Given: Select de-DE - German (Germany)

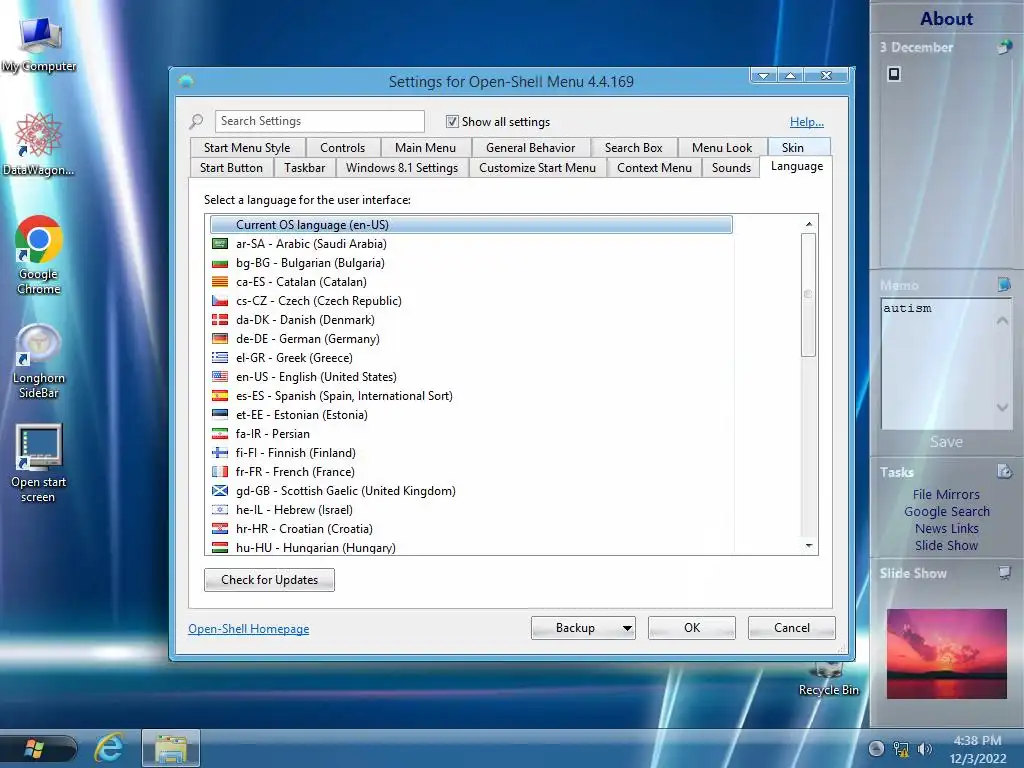Looking at the screenshot, I should click(471, 339).
